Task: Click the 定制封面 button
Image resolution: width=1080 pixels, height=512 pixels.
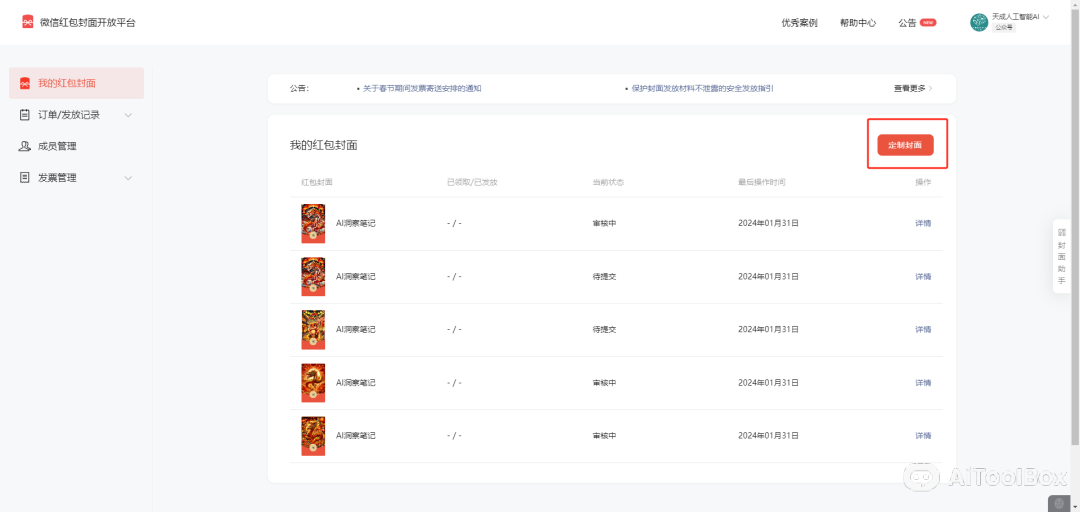Action: click(x=905, y=145)
